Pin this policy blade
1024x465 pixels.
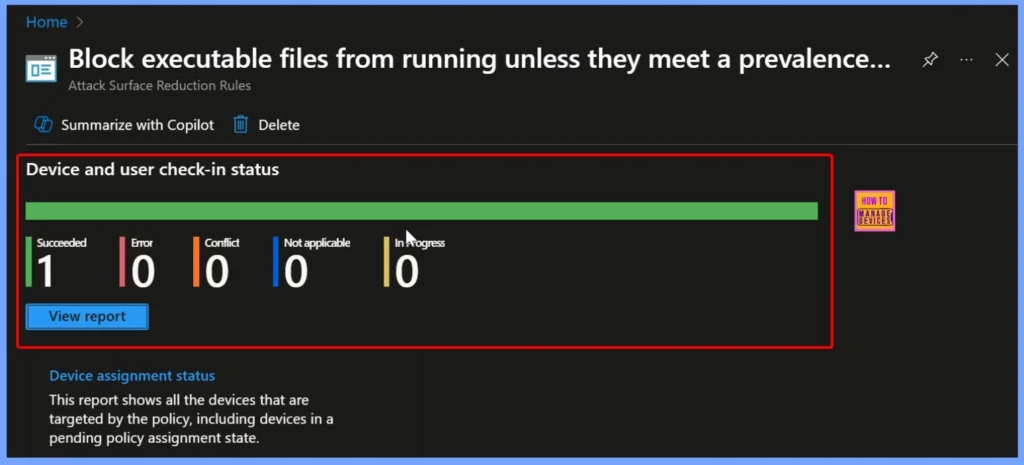pyautogui.click(x=930, y=60)
